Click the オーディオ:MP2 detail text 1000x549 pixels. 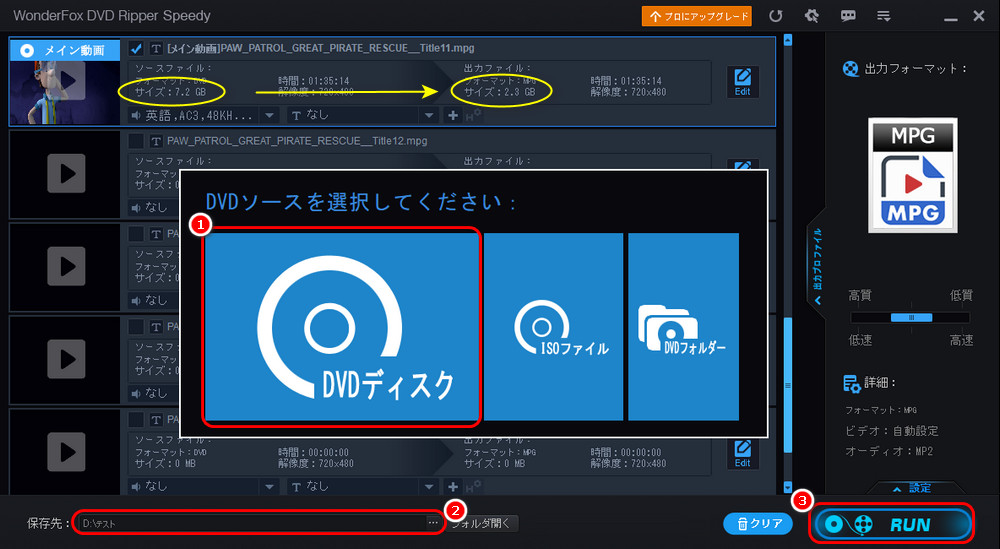click(x=889, y=451)
